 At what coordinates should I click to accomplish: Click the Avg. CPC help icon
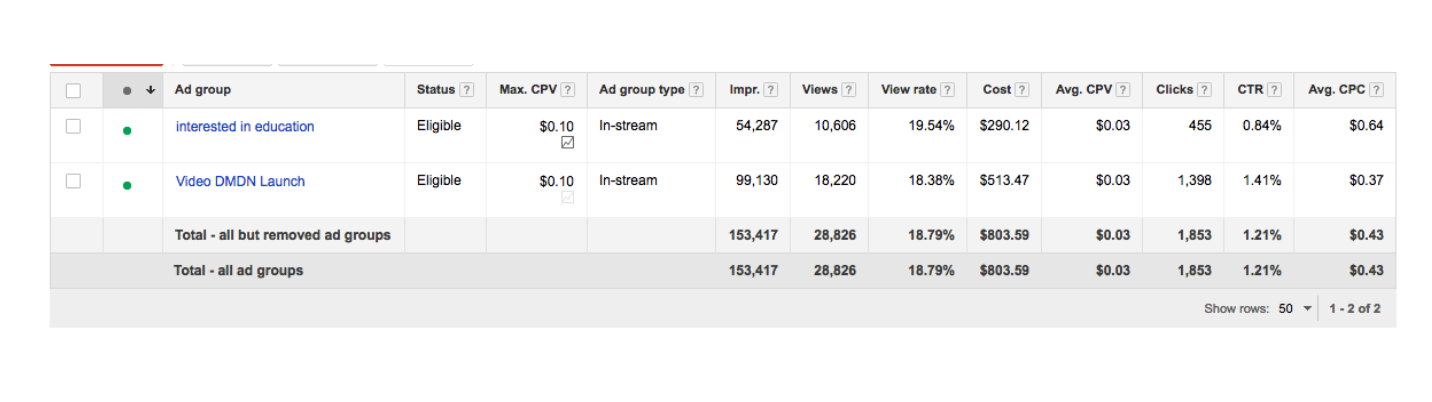point(1377,90)
